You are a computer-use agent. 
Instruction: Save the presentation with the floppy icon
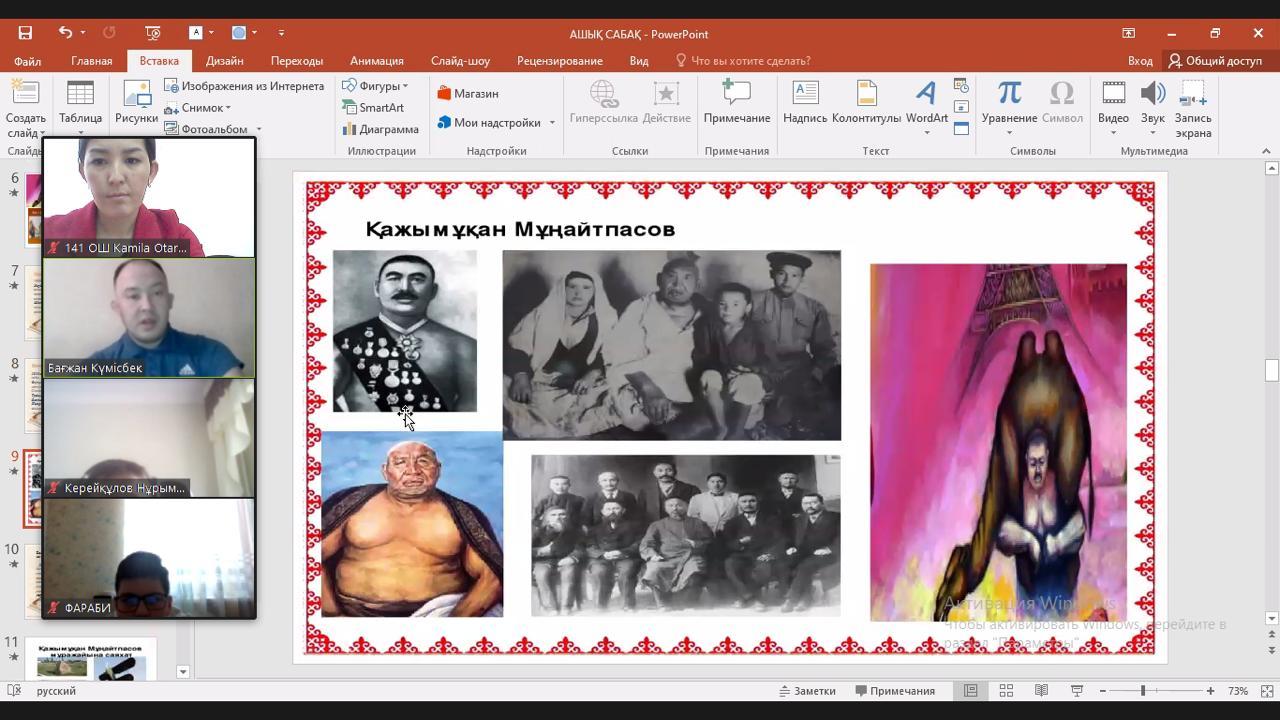click(x=25, y=33)
